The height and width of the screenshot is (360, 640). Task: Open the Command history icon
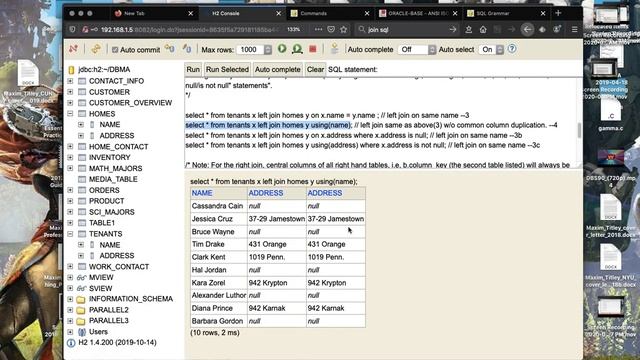point(334,49)
